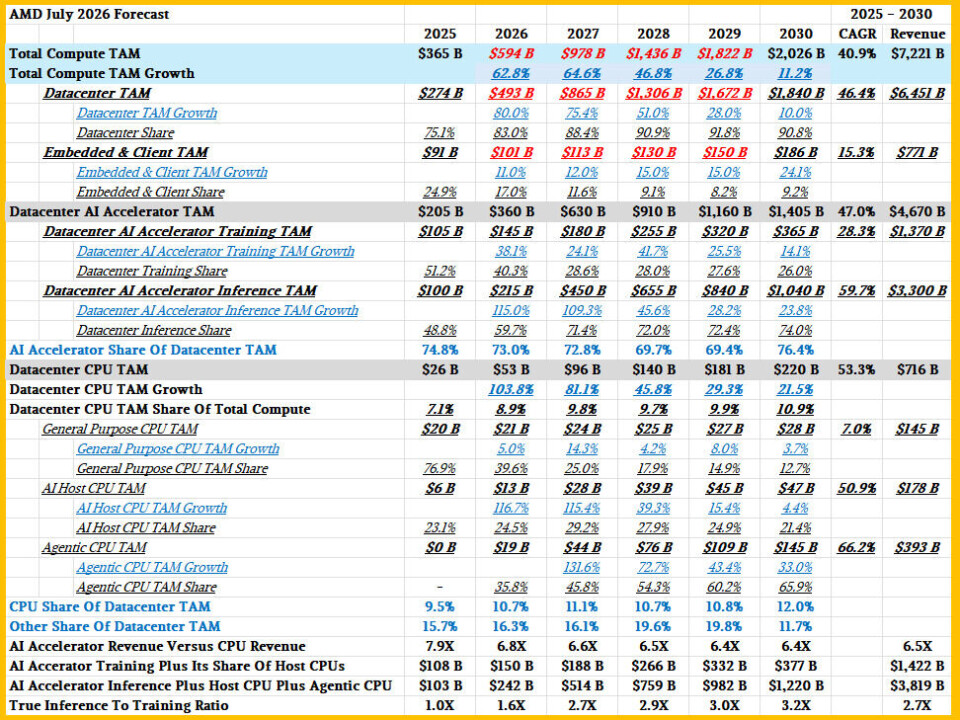Open the Datacenter TAM Growth row label link
This screenshot has height=720, width=960.
146,113
